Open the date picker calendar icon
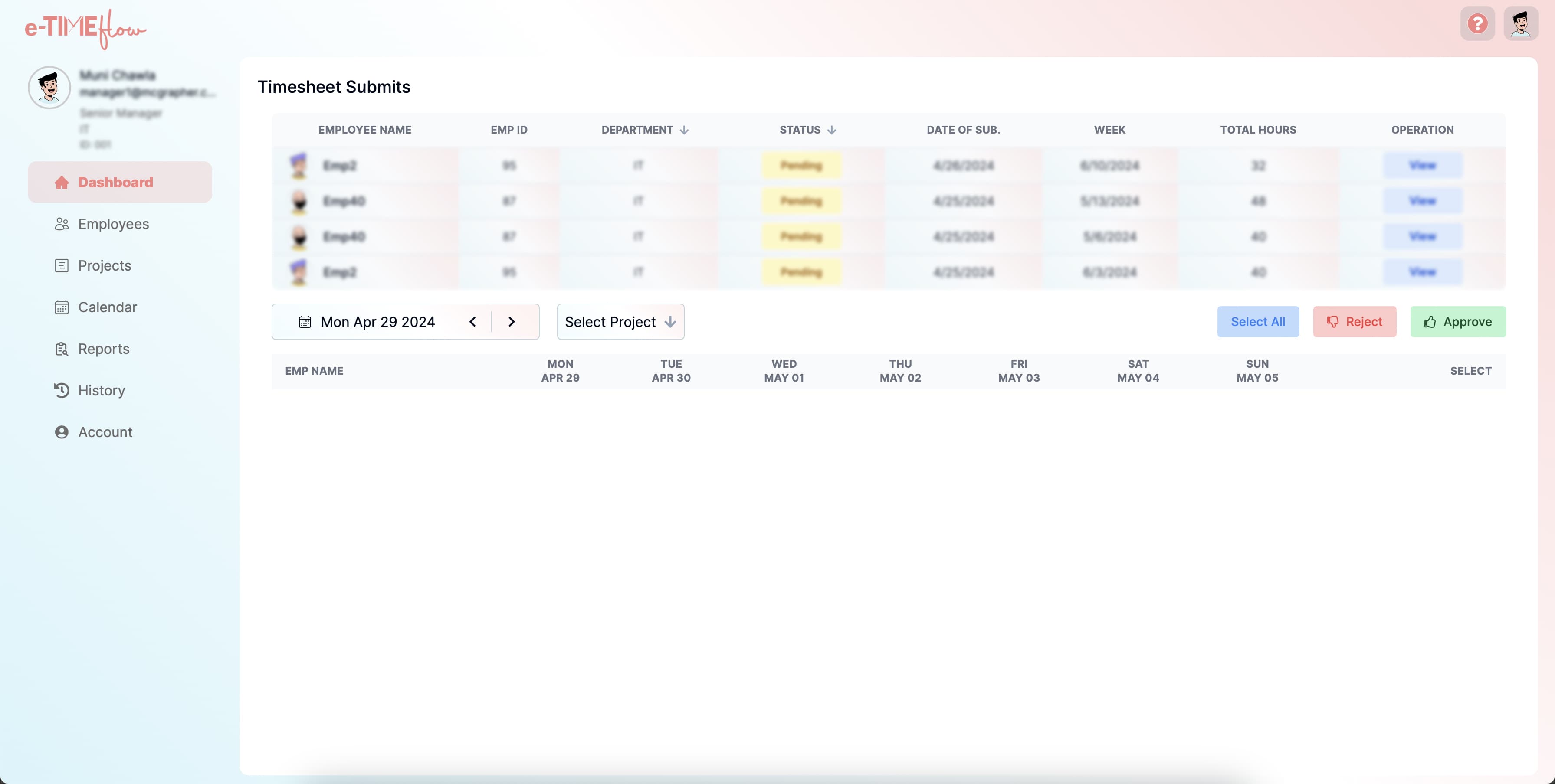Viewport: 1555px width, 784px height. click(x=305, y=321)
